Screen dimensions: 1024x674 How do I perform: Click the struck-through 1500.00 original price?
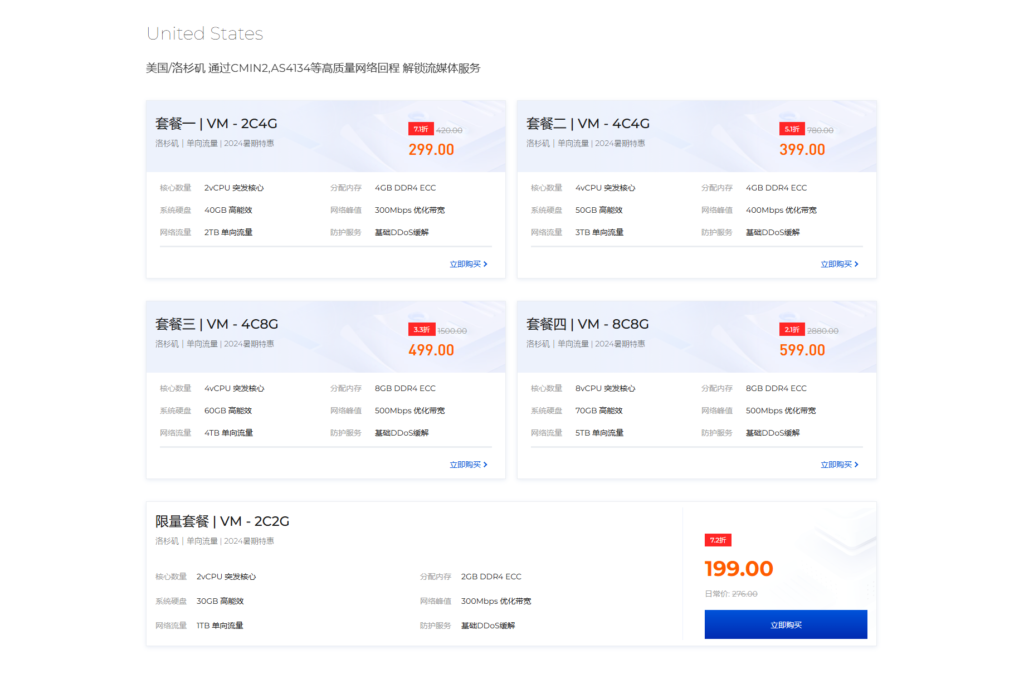click(x=452, y=331)
